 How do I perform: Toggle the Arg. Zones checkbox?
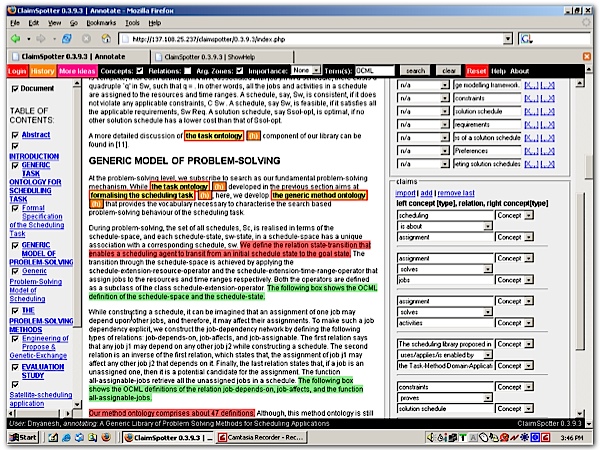click(x=240, y=71)
